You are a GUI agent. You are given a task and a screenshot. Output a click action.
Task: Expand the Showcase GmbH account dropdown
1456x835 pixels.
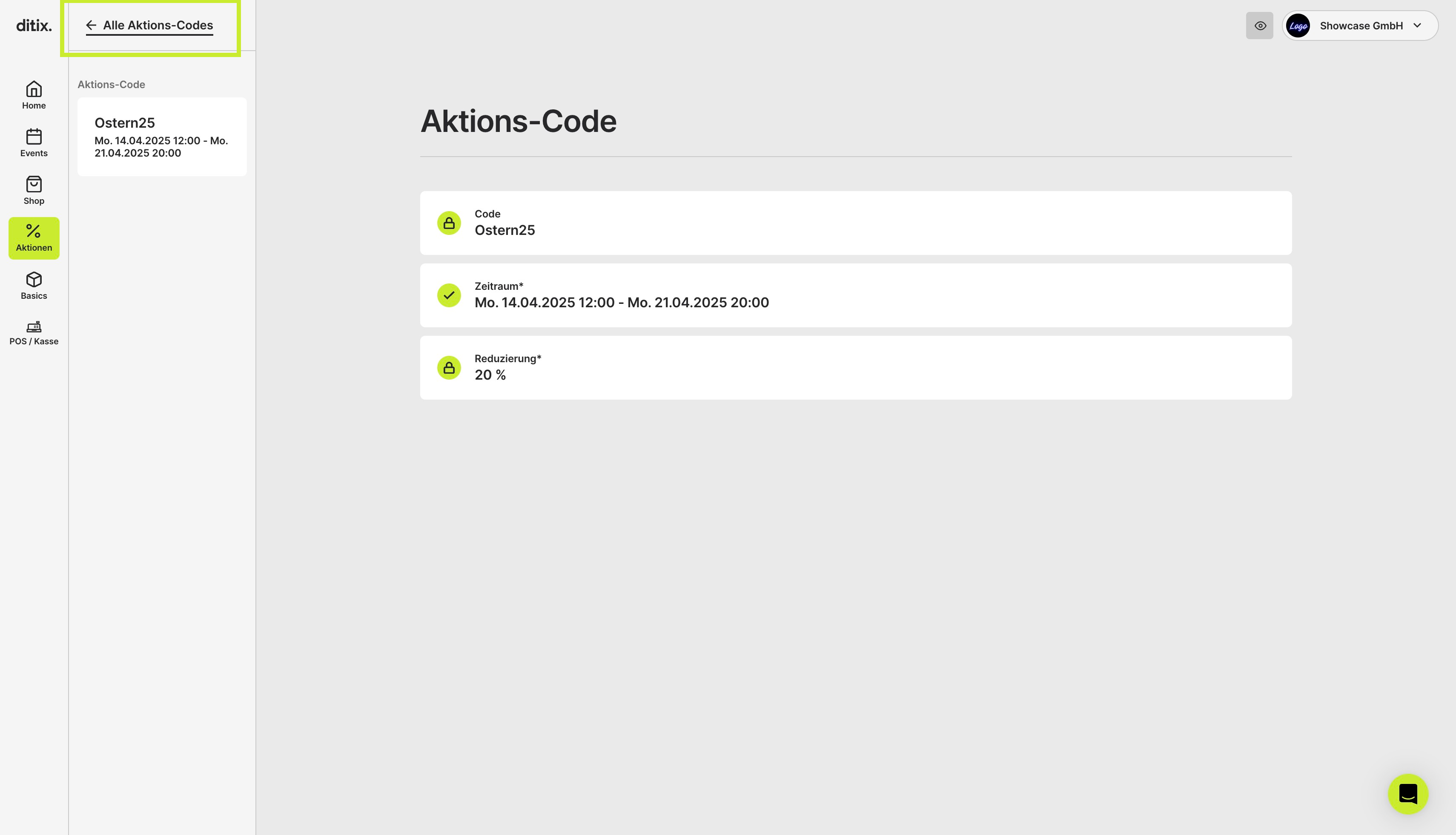(1360, 26)
